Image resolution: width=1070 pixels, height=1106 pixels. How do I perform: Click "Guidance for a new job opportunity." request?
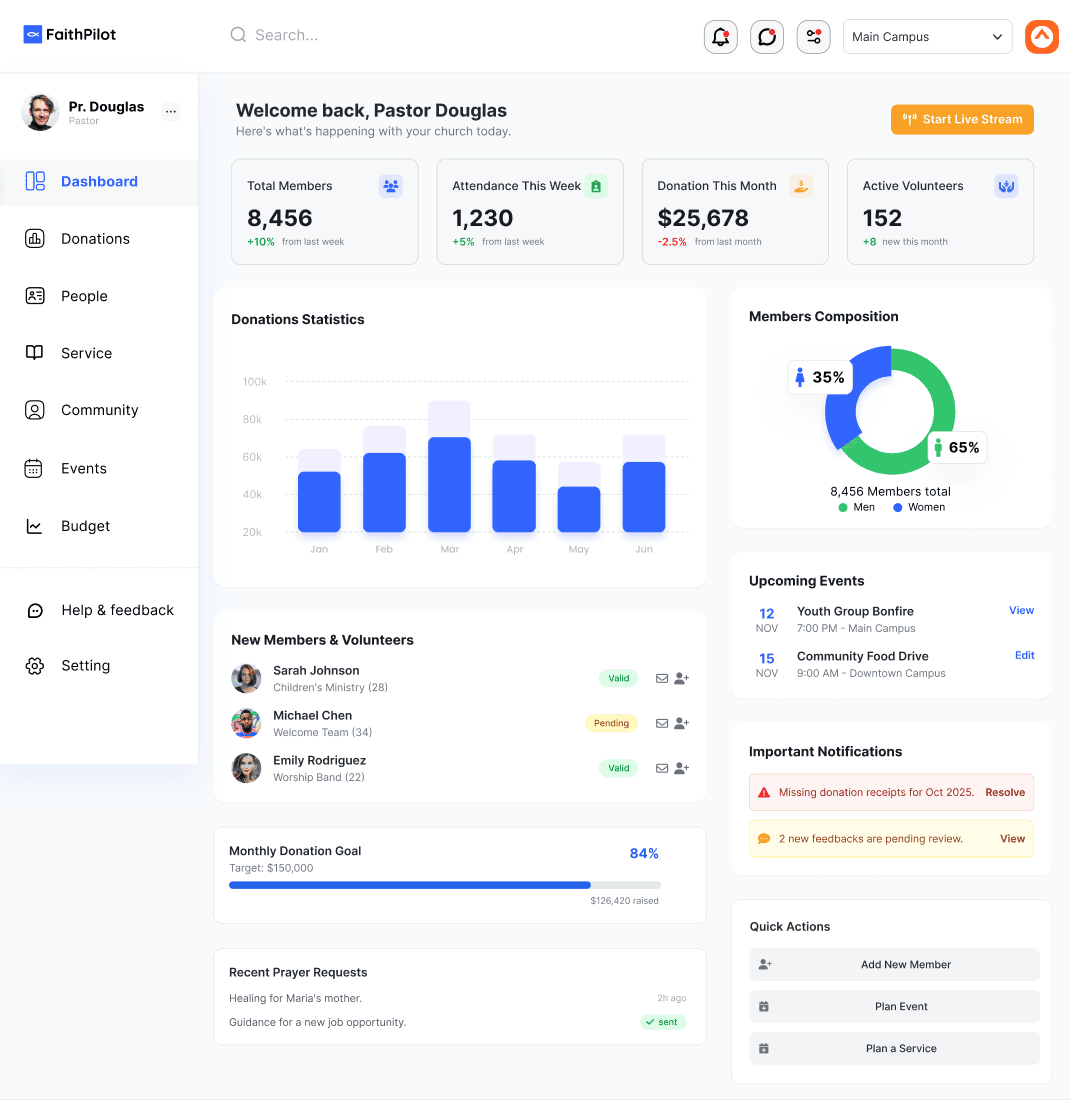tap(317, 1022)
